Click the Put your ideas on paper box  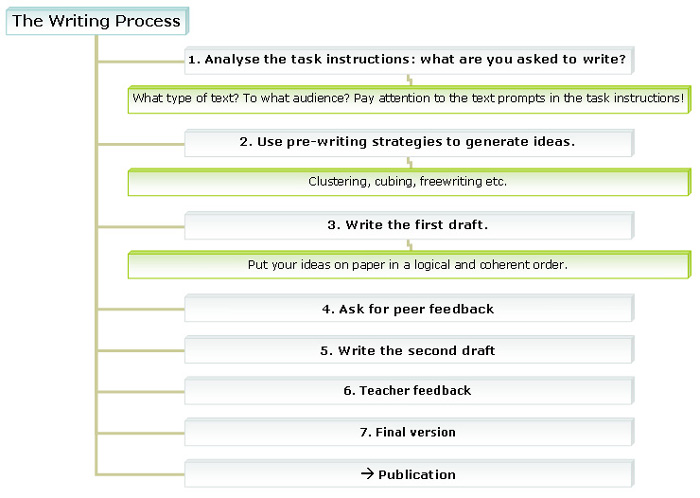(409, 265)
